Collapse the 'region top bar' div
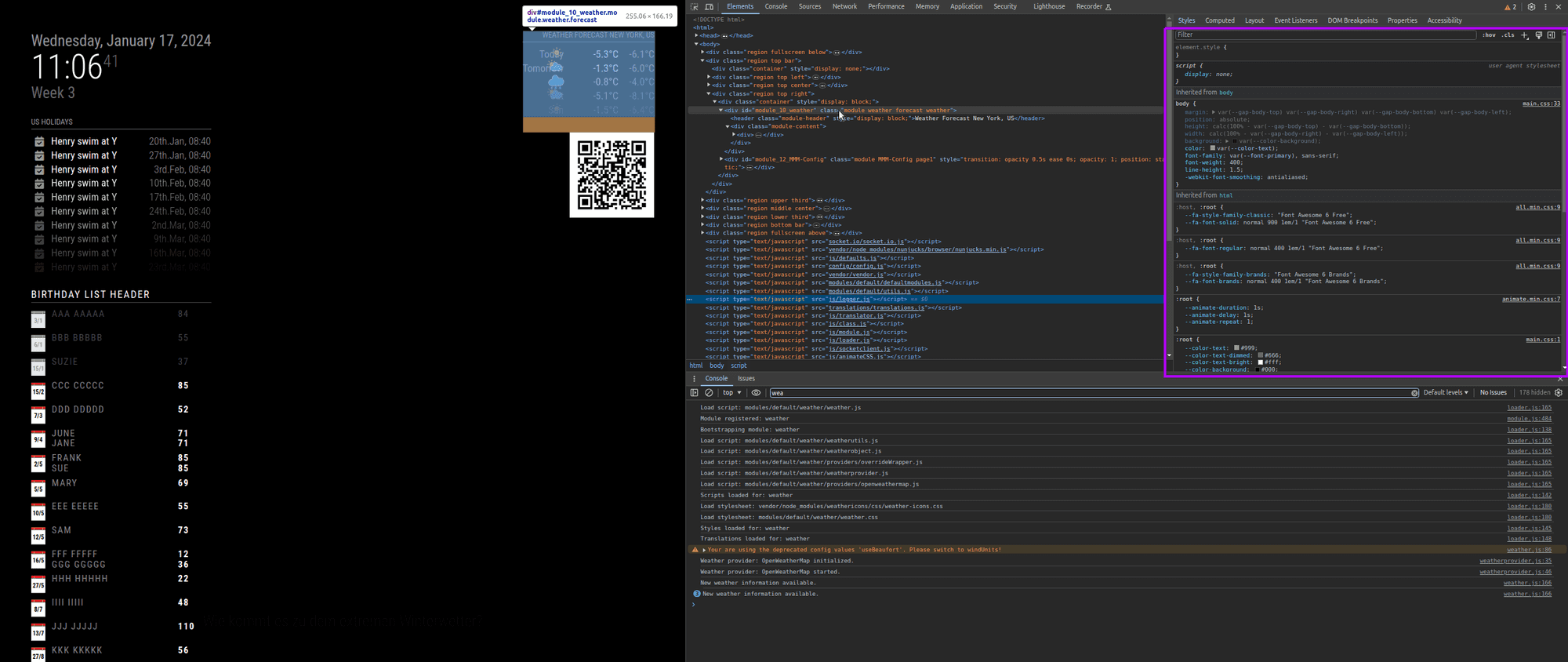This screenshot has width=1568, height=662. click(702, 60)
